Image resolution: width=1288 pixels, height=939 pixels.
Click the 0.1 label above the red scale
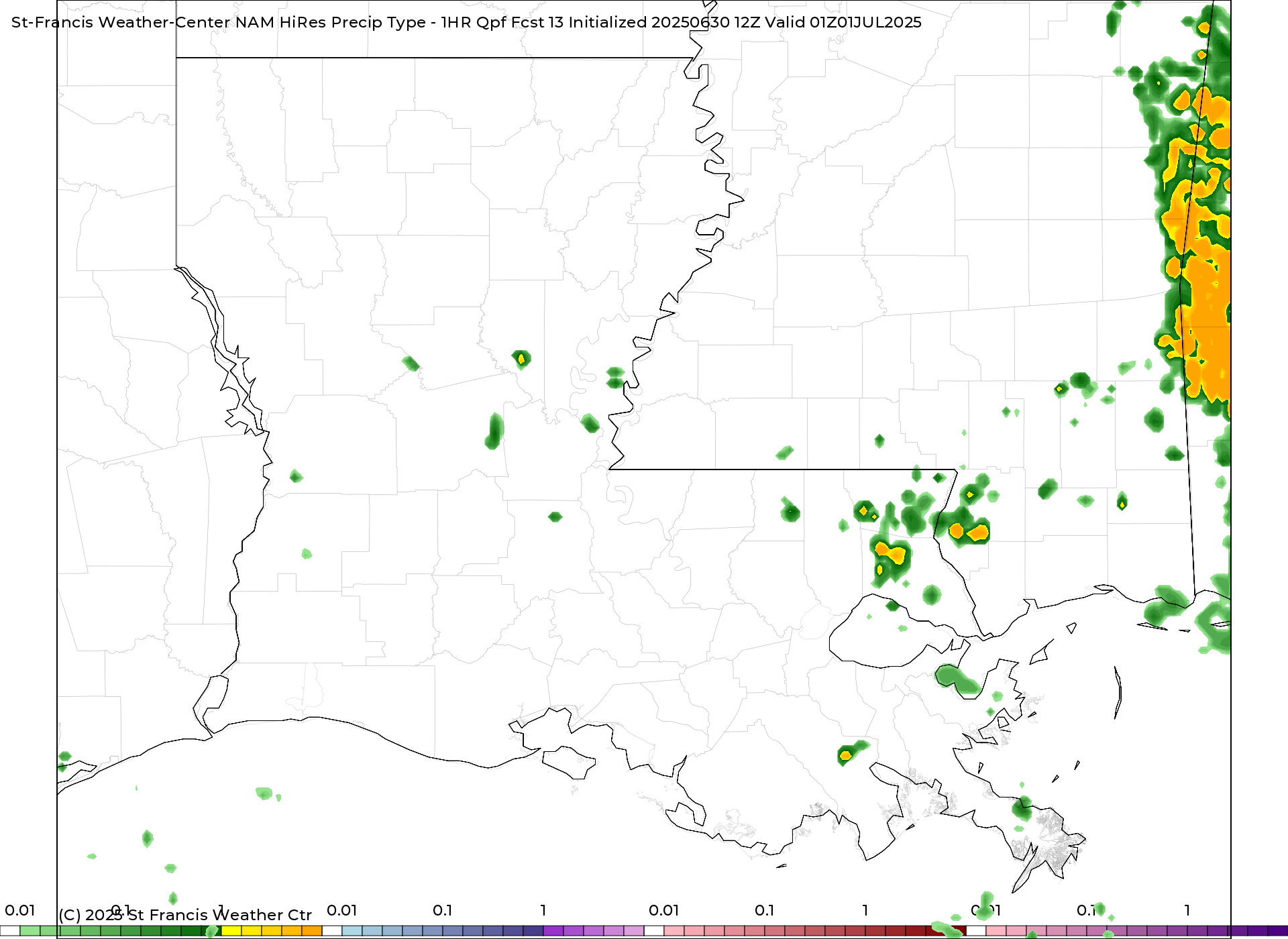(765, 910)
